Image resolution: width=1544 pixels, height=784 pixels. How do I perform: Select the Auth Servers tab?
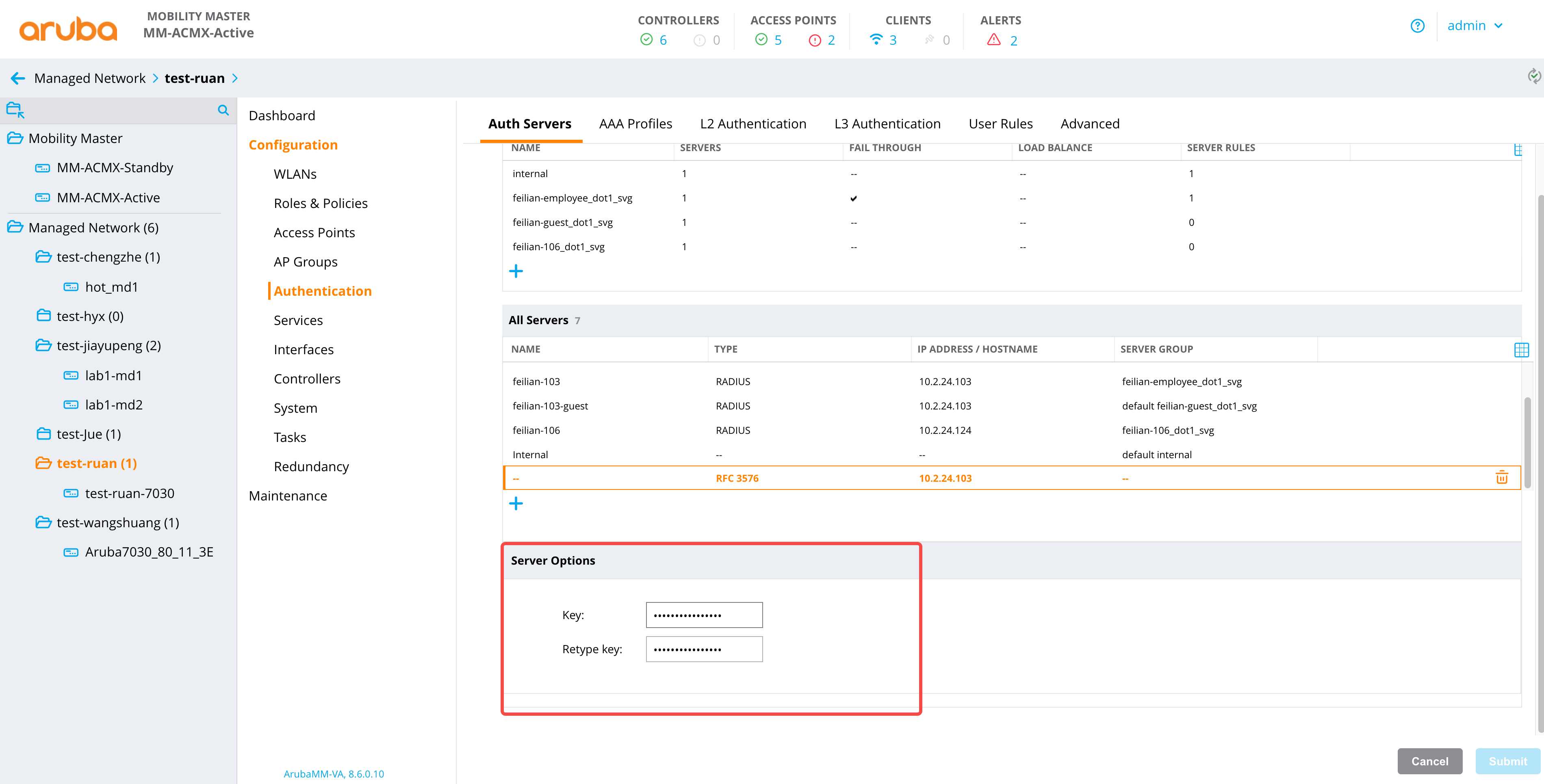tap(530, 124)
